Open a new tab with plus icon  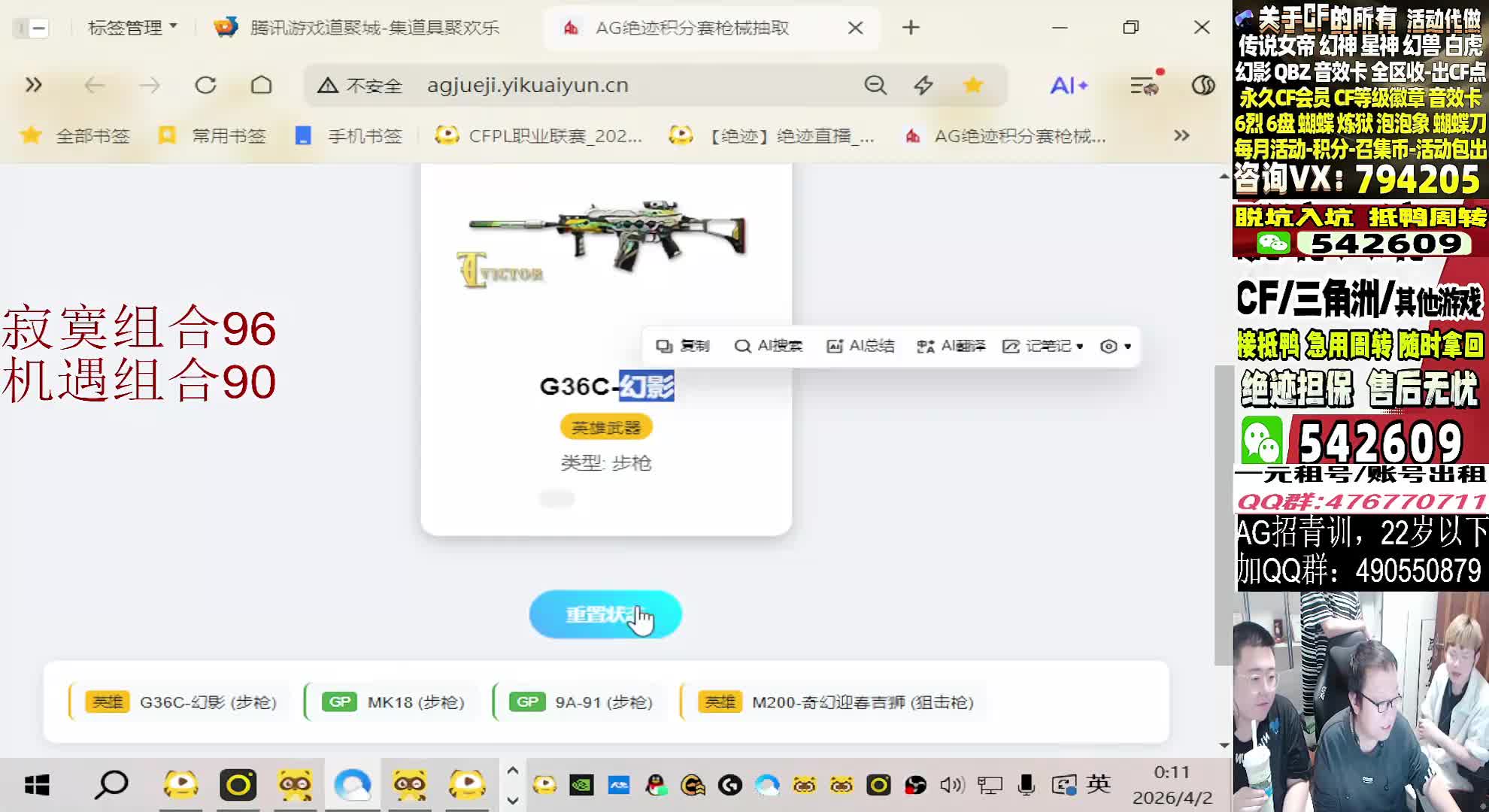click(911, 28)
